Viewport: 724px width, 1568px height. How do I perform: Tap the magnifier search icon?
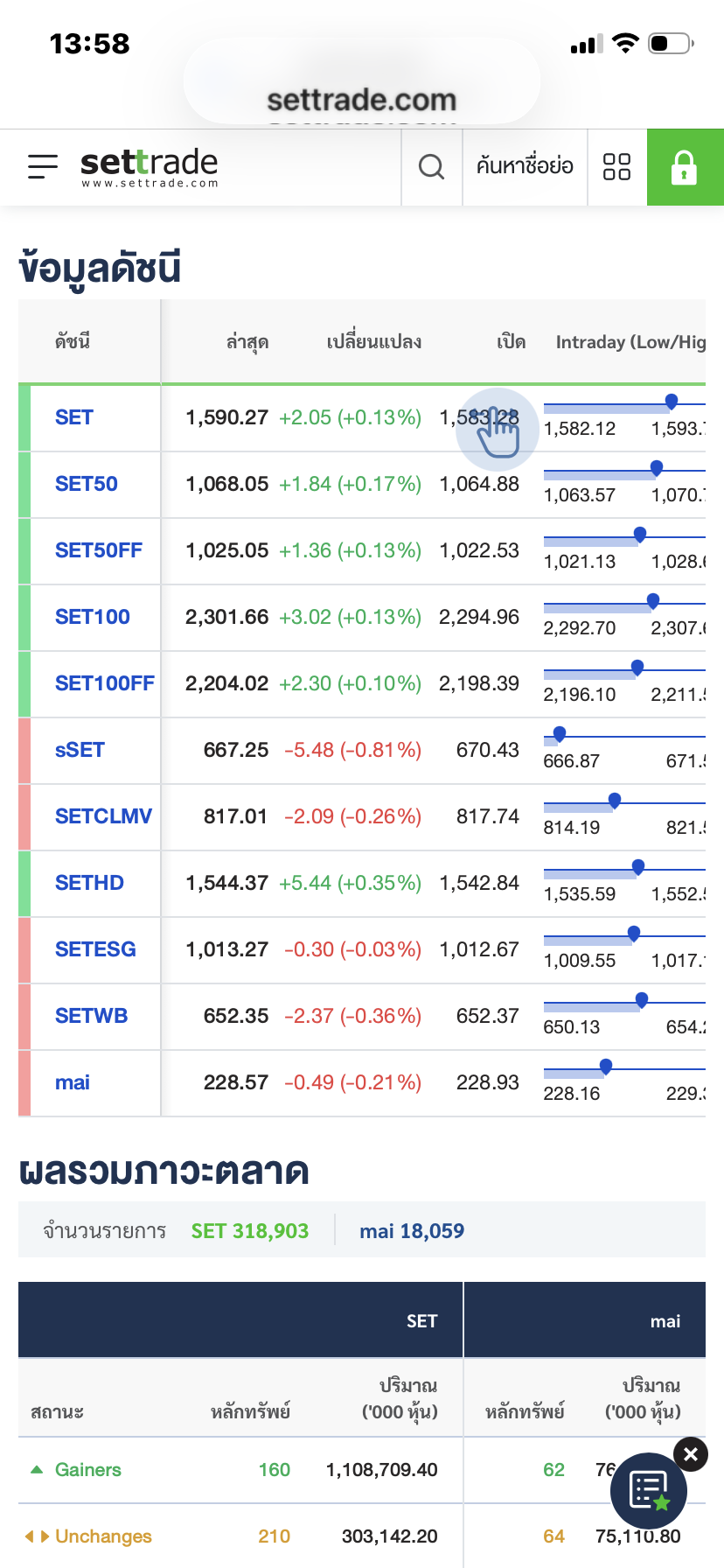click(x=431, y=166)
